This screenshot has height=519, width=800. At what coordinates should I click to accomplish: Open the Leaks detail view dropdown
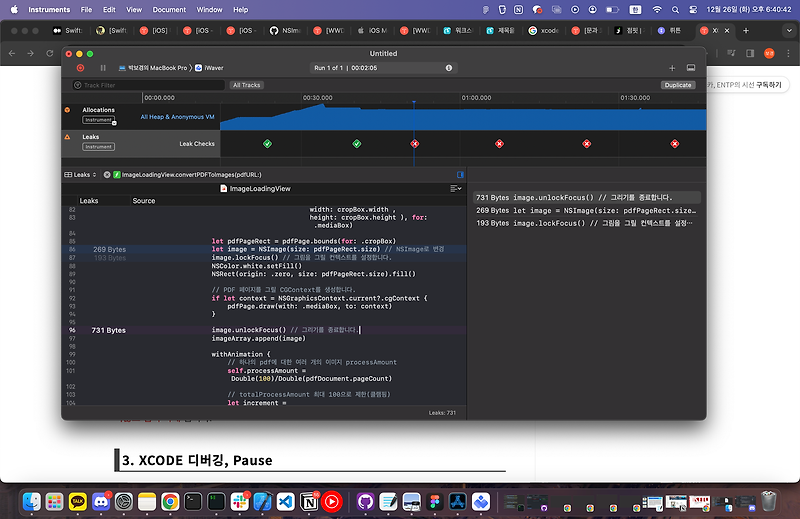tap(81, 175)
